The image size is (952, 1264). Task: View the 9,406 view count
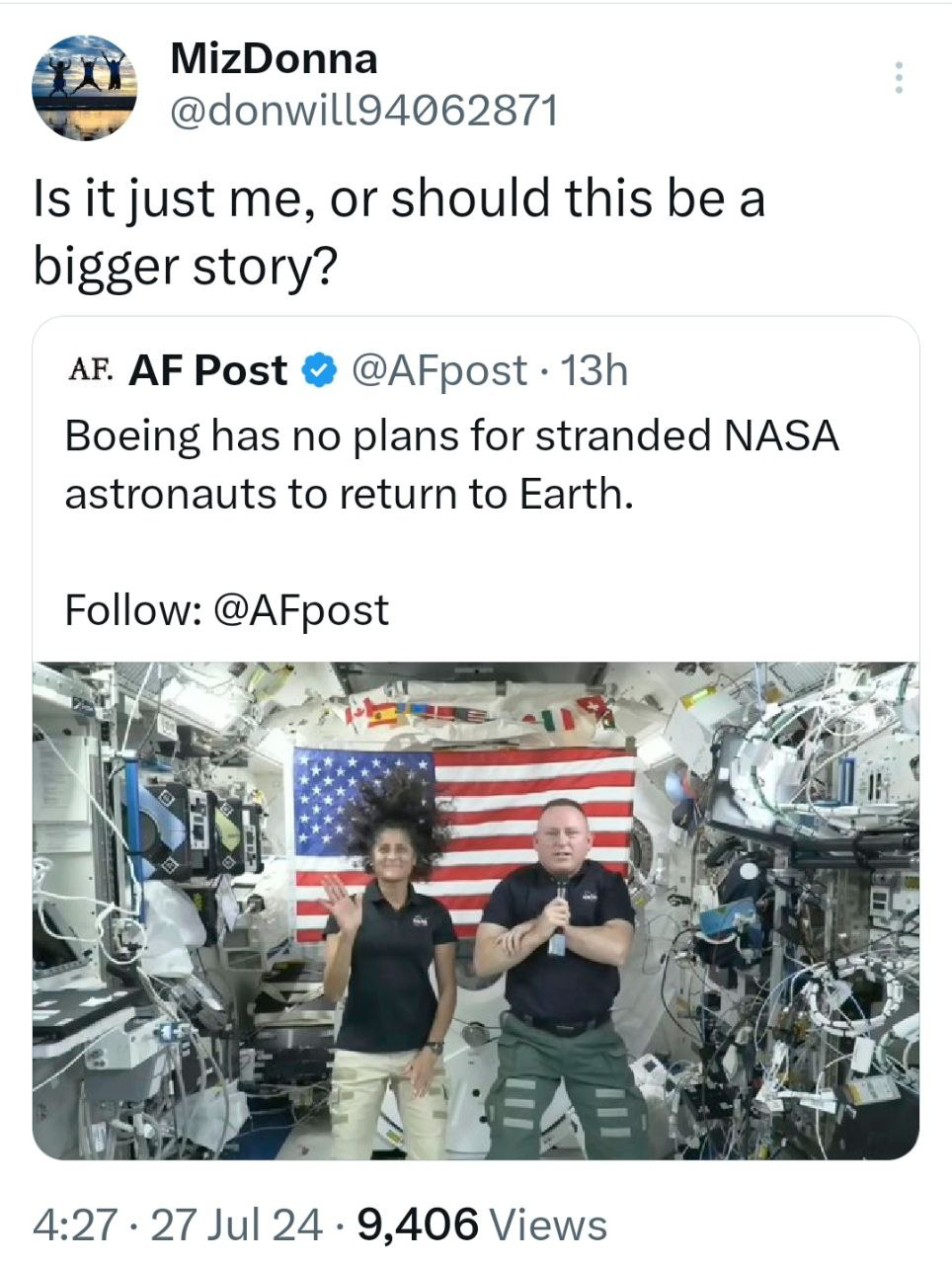click(417, 1224)
